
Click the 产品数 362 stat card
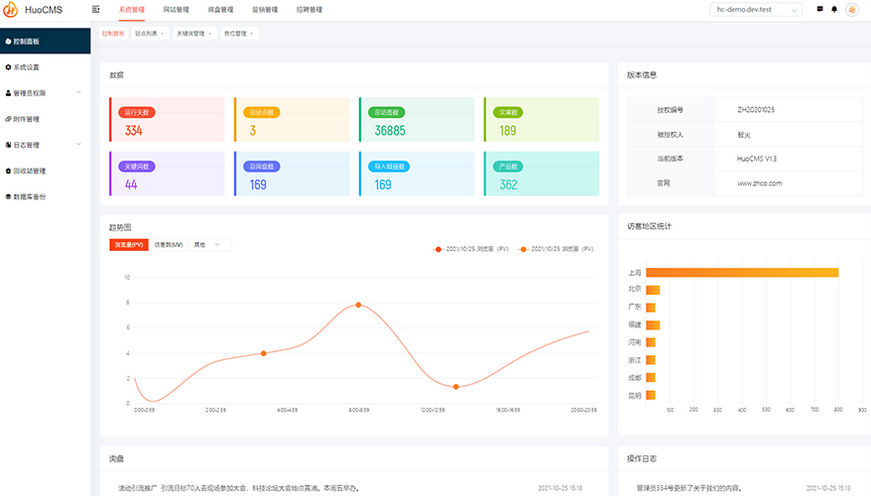coord(542,173)
